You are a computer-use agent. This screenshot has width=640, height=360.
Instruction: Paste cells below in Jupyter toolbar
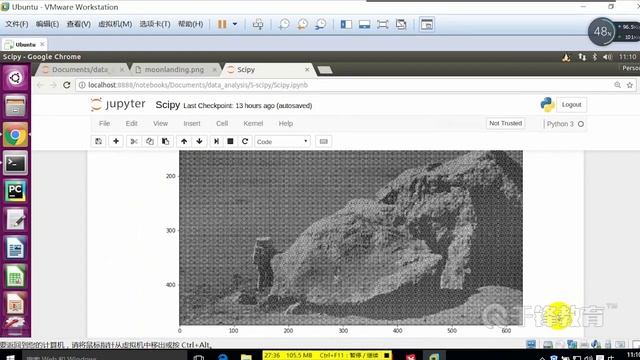click(165, 141)
